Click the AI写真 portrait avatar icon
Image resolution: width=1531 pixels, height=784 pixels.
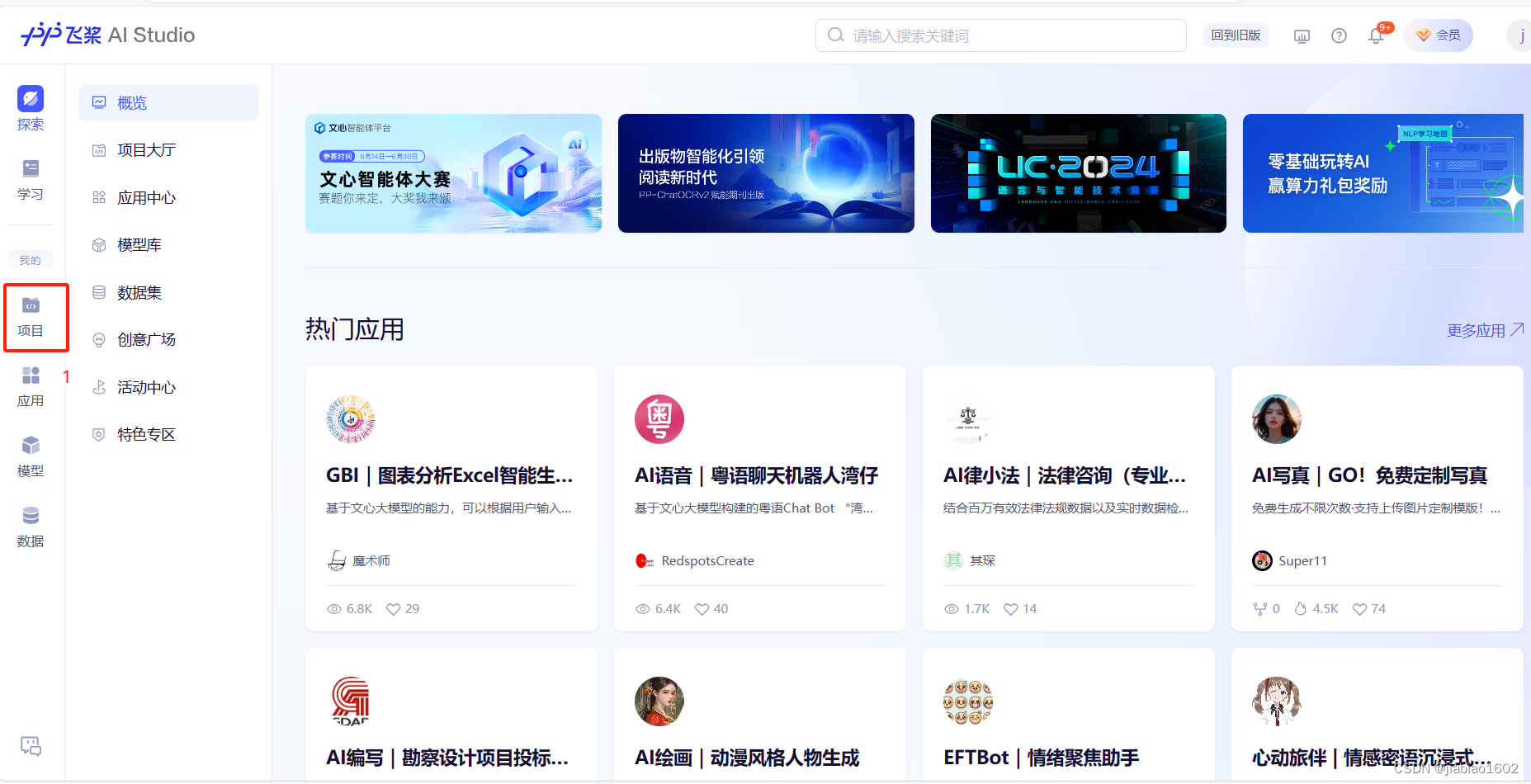[x=1277, y=419]
